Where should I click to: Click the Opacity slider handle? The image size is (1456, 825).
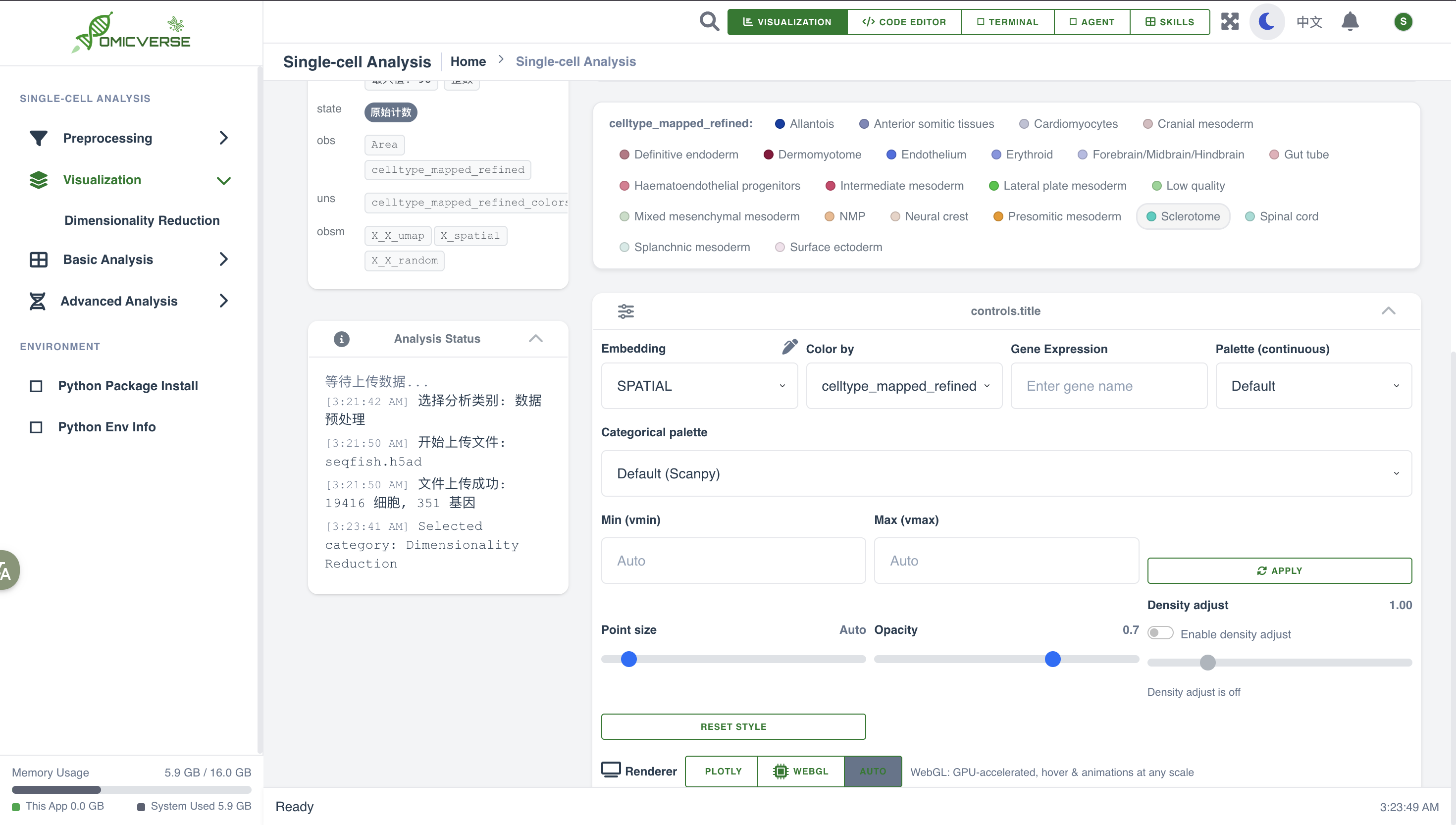[1052, 659]
